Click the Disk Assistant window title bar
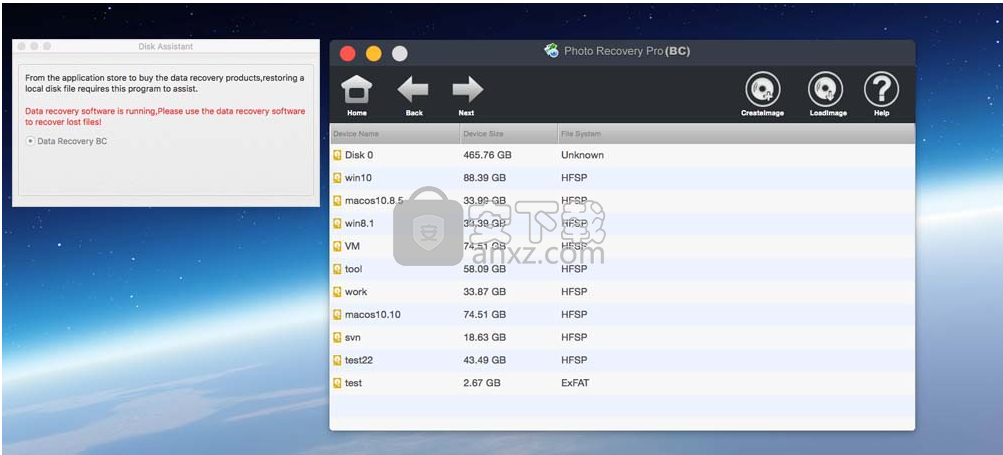This screenshot has width=1003, height=455. tap(166, 46)
